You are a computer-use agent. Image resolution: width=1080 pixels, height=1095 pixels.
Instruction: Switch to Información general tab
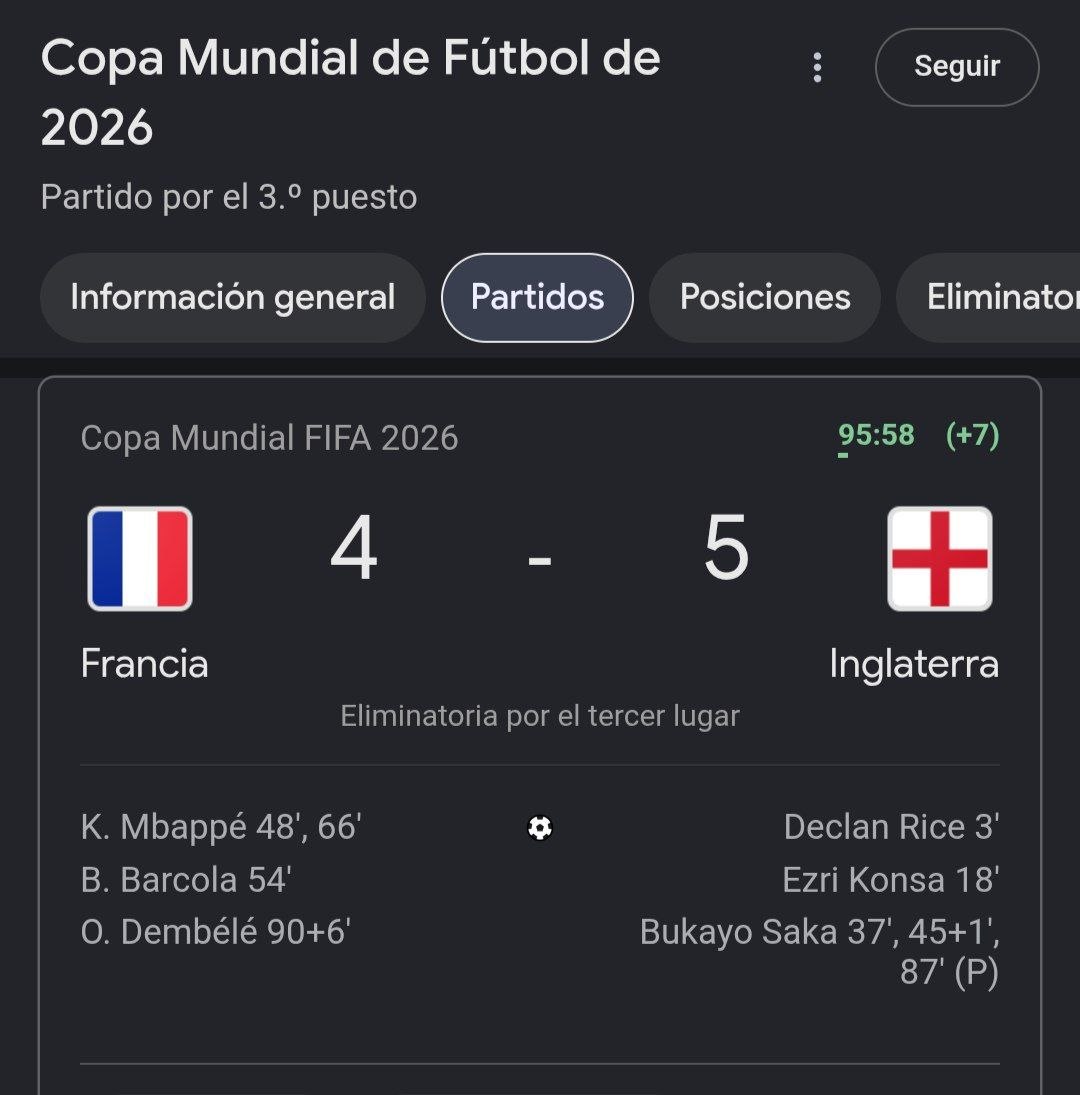click(x=233, y=297)
